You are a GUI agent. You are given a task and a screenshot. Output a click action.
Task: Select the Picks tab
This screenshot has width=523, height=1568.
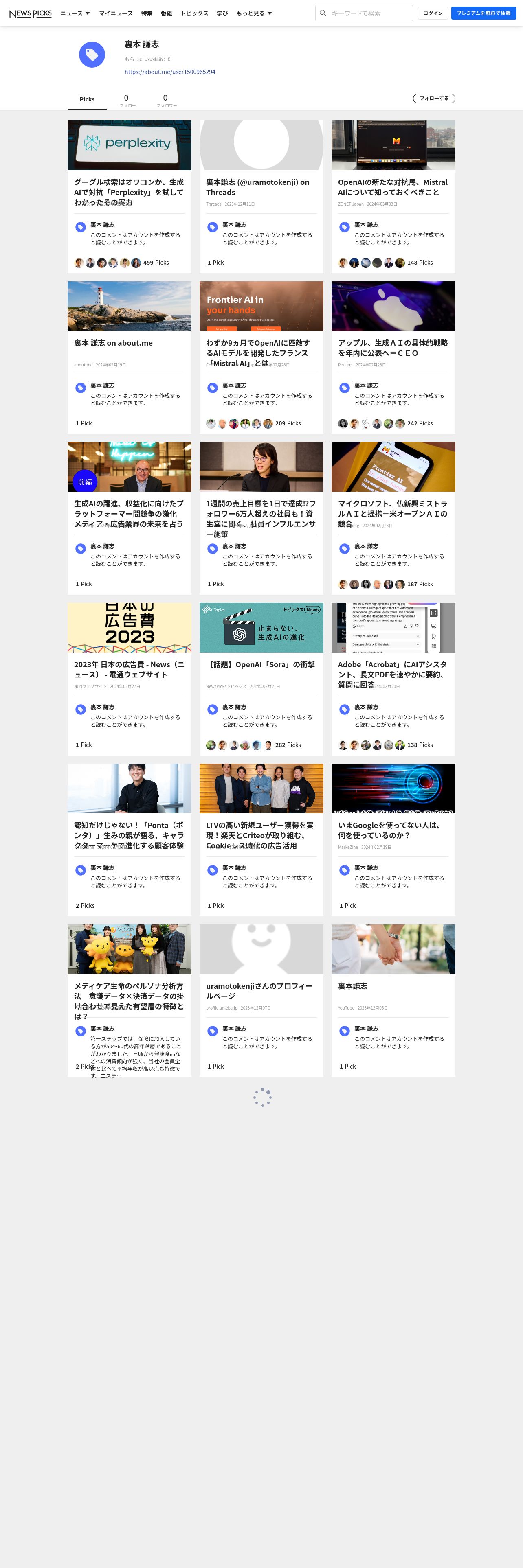tap(87, 99)
